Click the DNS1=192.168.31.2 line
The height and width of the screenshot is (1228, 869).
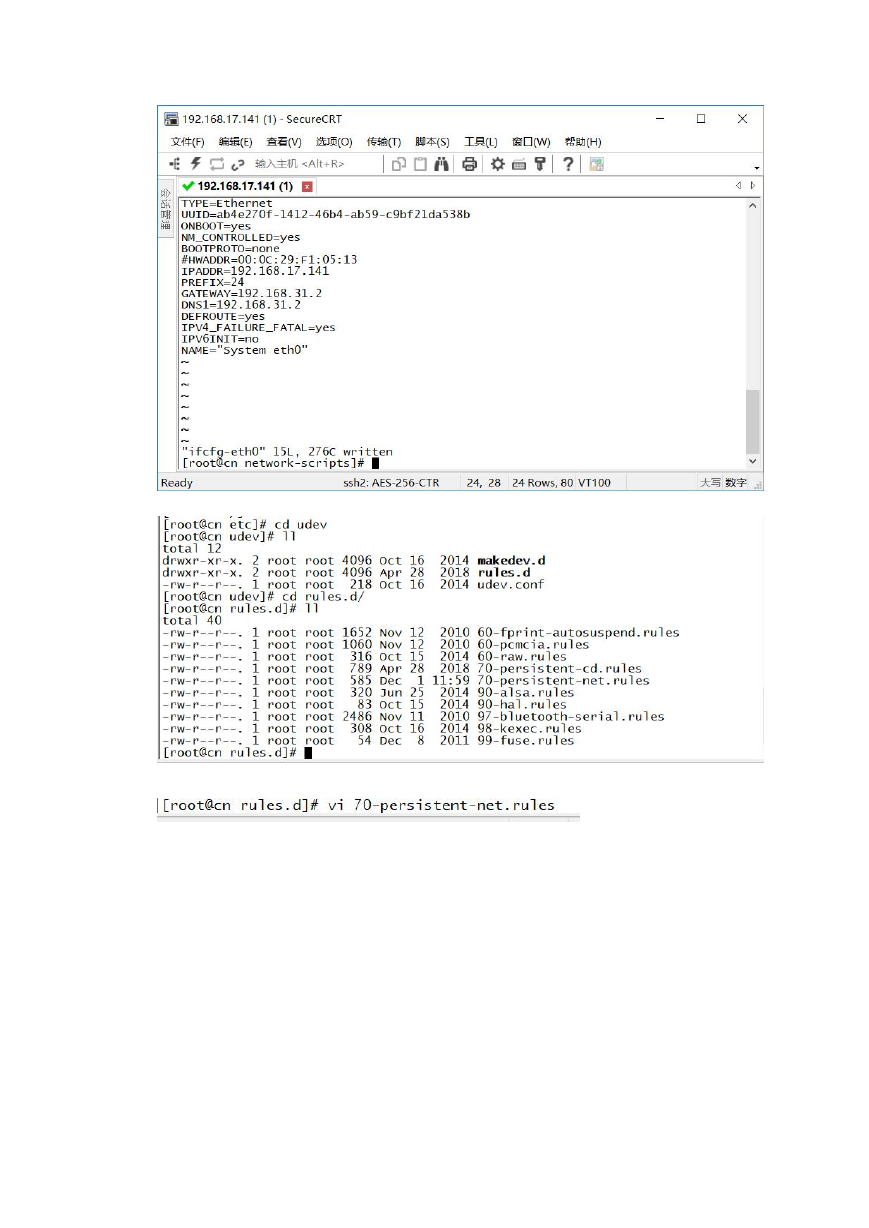pos(241,304)
